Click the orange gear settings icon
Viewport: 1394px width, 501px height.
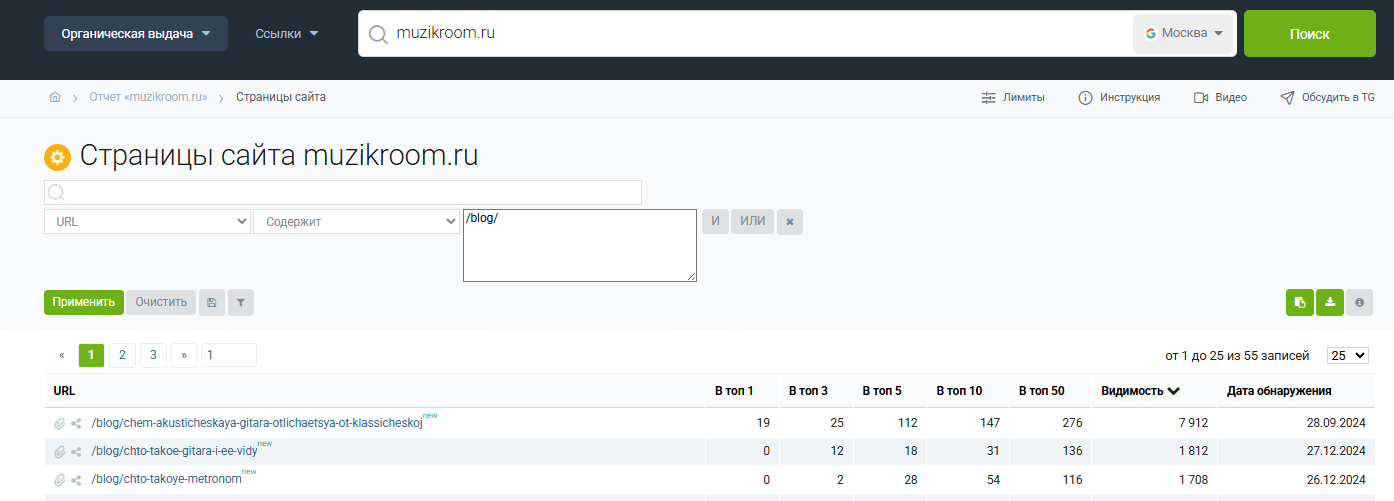coord(57,158)
